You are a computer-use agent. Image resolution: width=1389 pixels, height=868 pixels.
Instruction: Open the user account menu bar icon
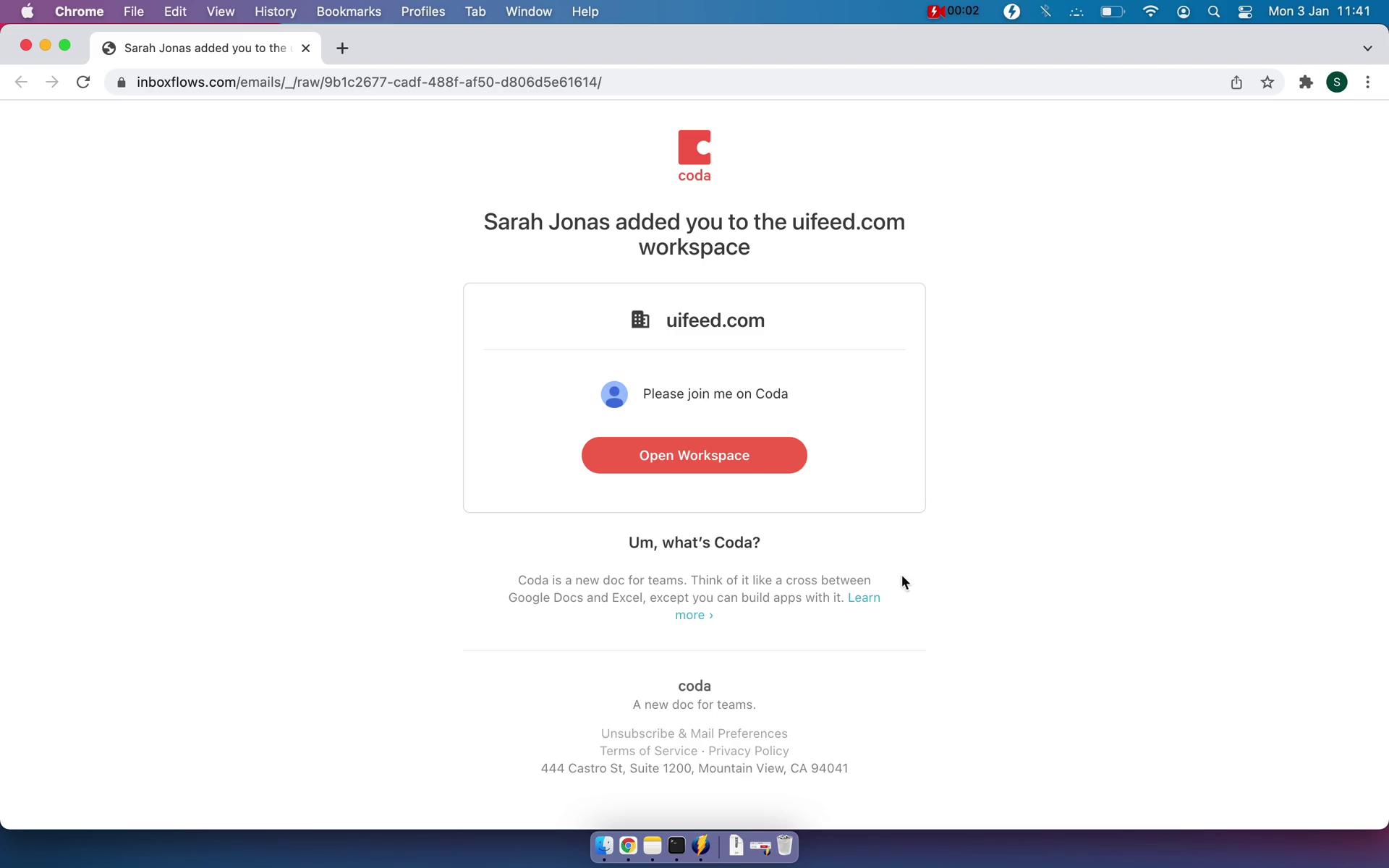tap(1184, 12)
